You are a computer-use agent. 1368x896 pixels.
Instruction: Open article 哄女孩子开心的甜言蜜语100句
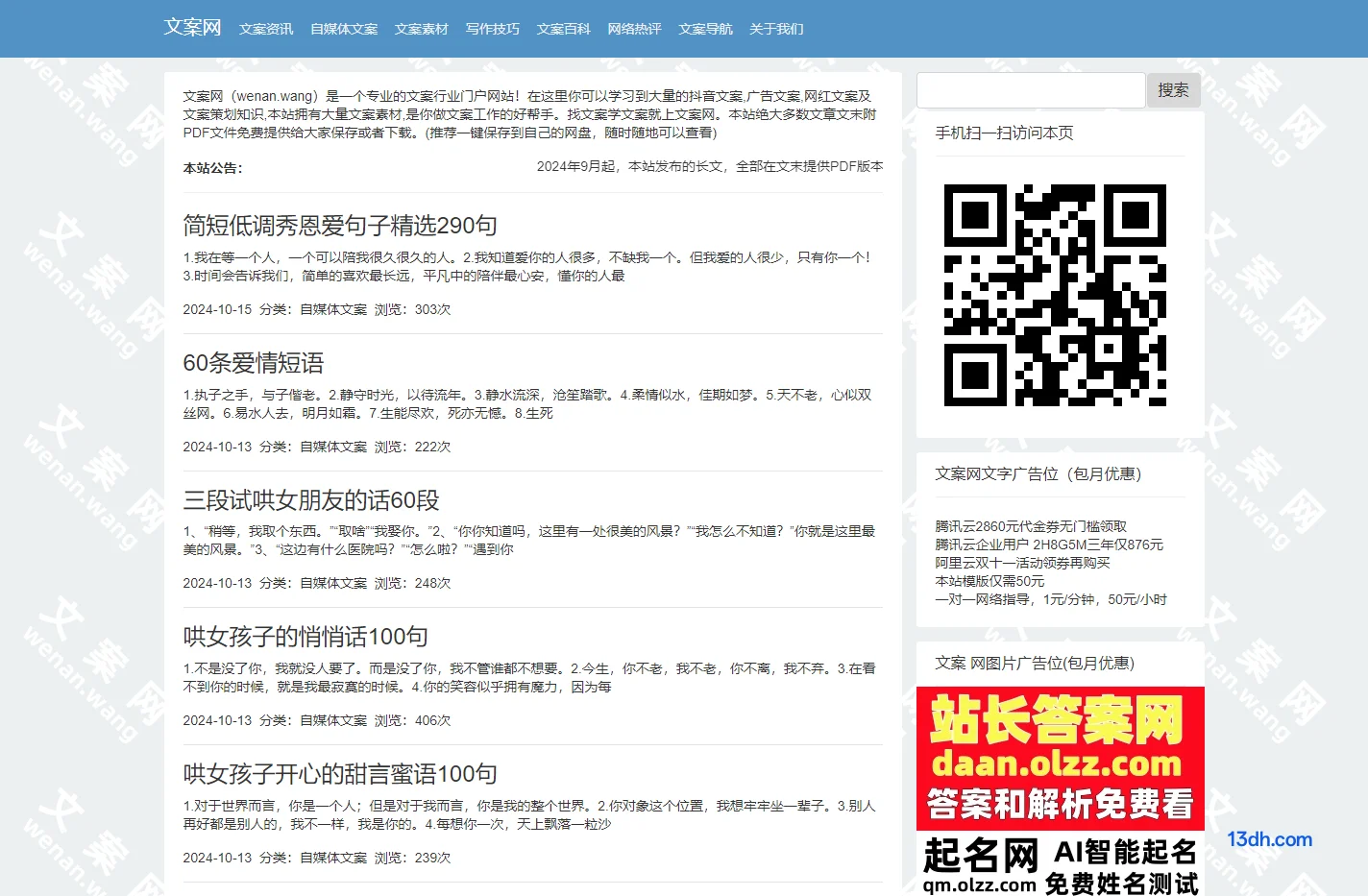(x=340, y=774)
